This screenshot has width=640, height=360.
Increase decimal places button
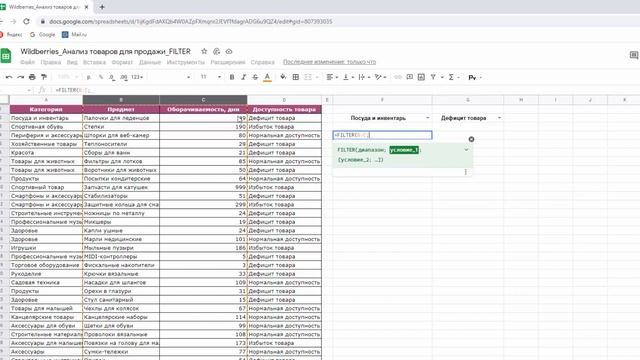click(124, 77)
